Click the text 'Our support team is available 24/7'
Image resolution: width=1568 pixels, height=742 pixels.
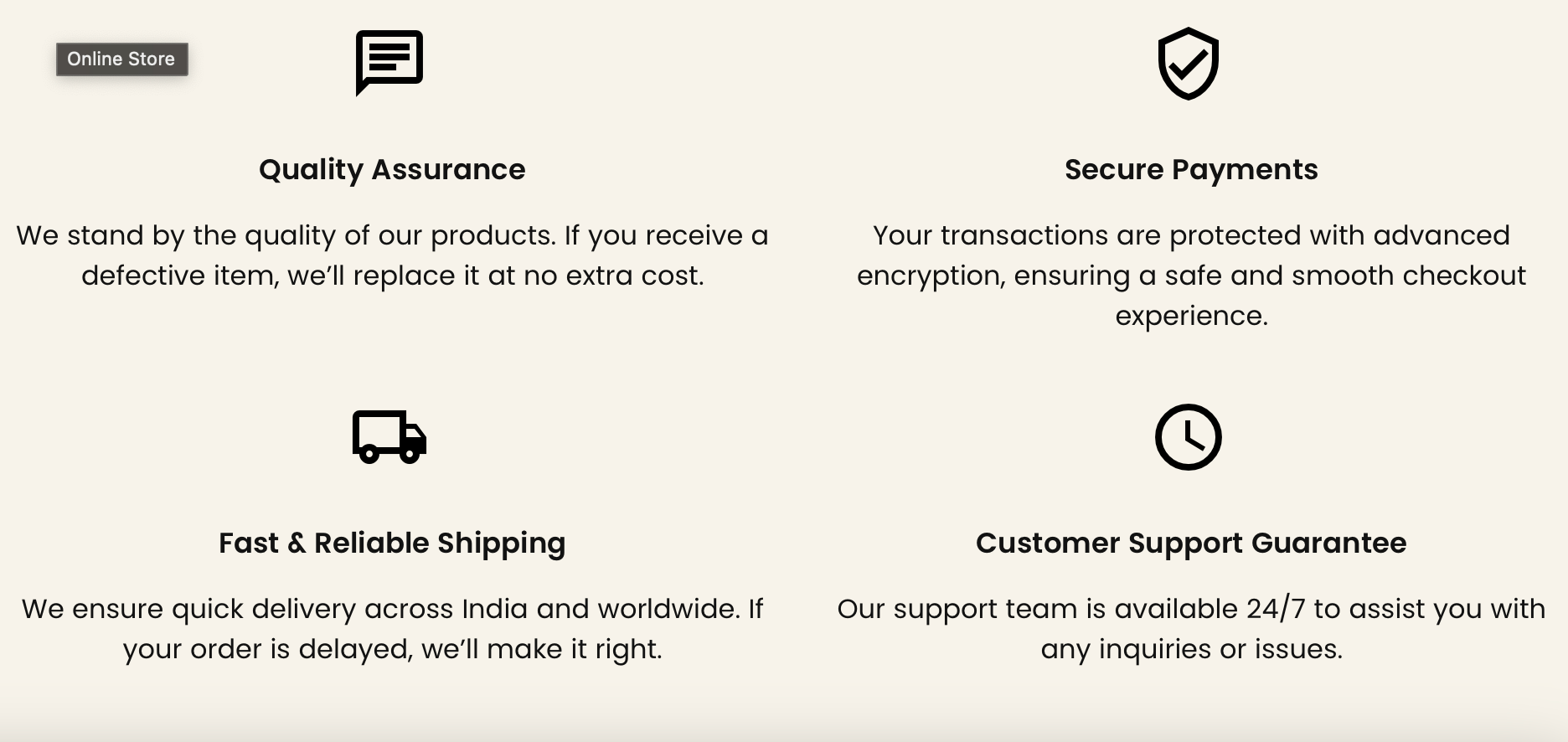pos(1071,609)
